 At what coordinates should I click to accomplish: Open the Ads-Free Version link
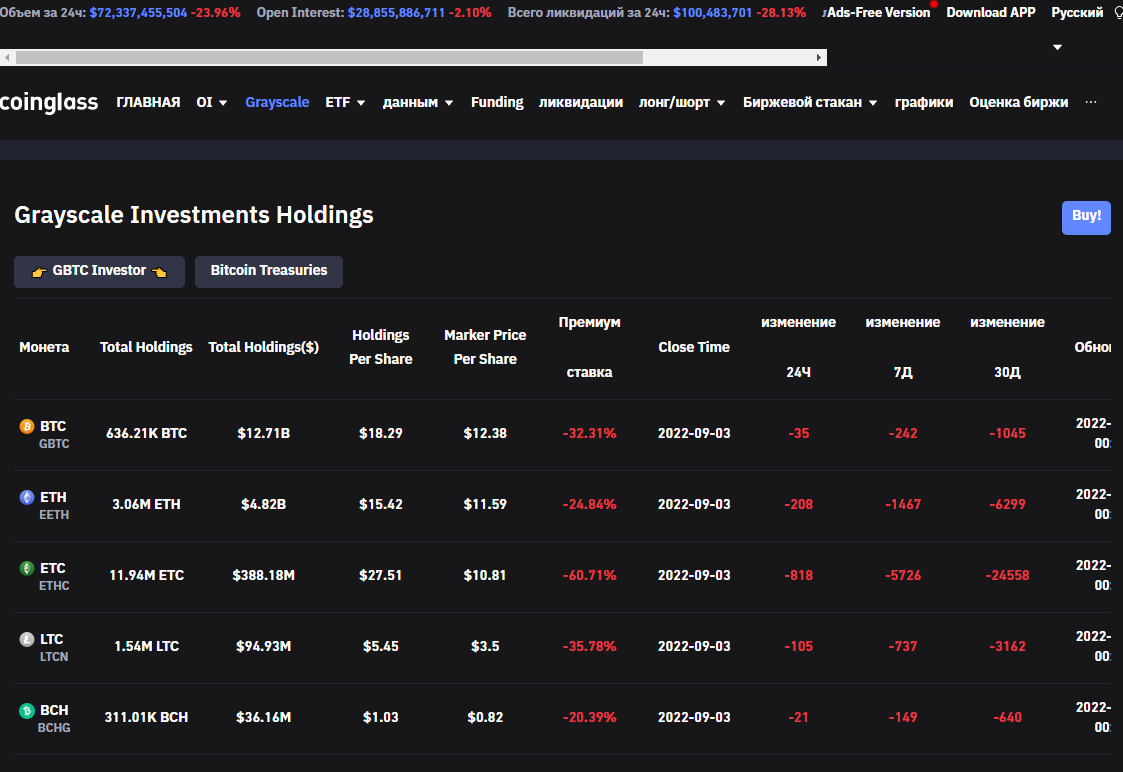click(878, 13)
